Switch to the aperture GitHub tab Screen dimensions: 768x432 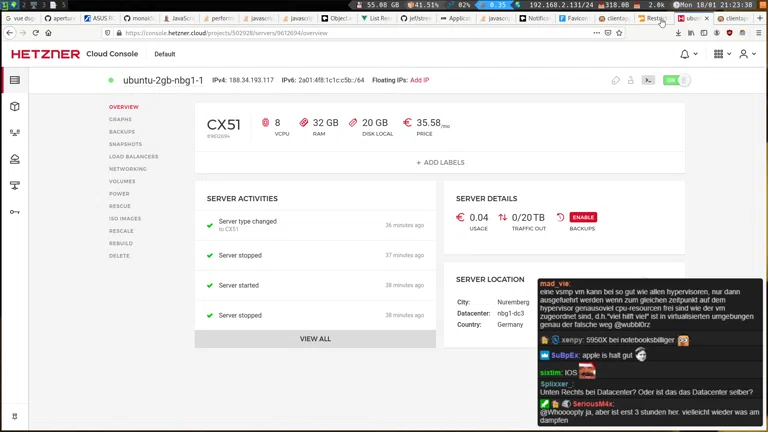[x=60, y=18]
